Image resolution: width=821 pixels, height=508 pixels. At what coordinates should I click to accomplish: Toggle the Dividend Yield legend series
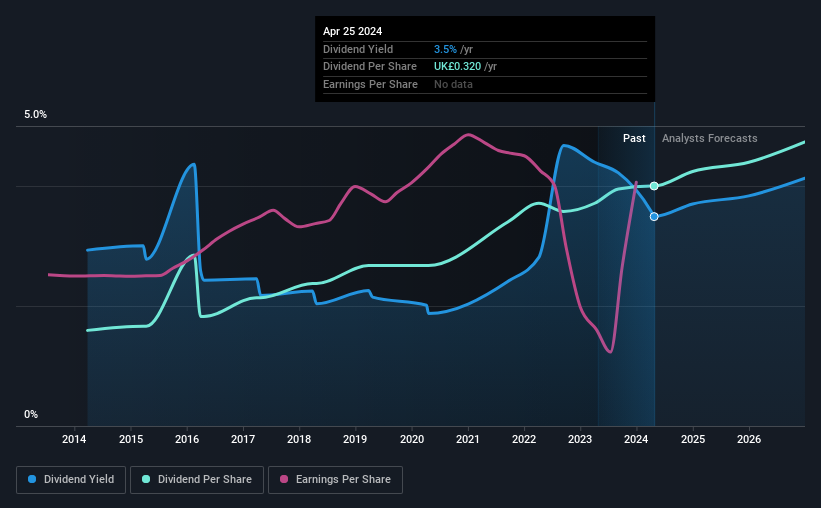(x=71, y=480)
